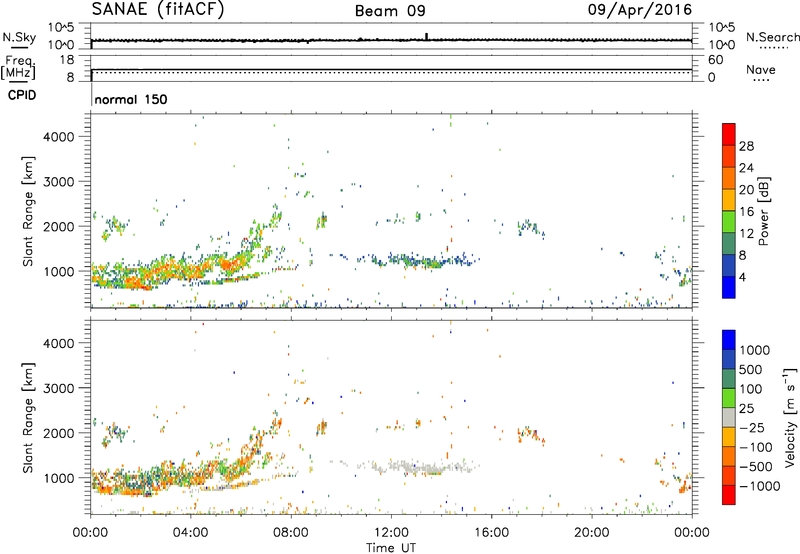Click the Time UT axis label

391,548
